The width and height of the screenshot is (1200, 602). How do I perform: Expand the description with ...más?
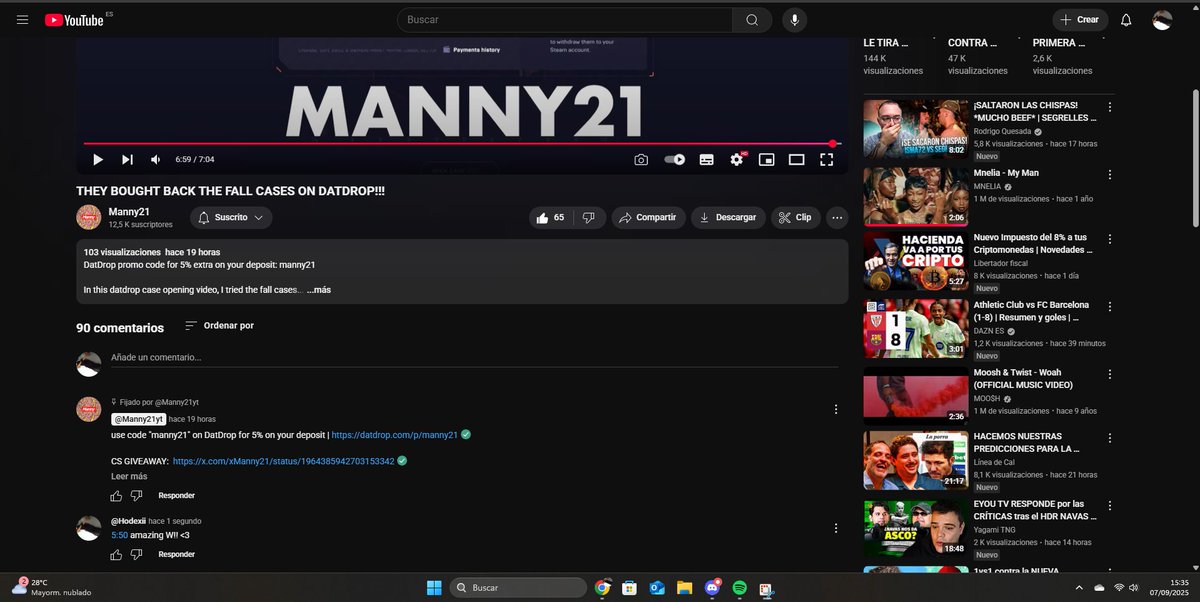click(319, 290)
